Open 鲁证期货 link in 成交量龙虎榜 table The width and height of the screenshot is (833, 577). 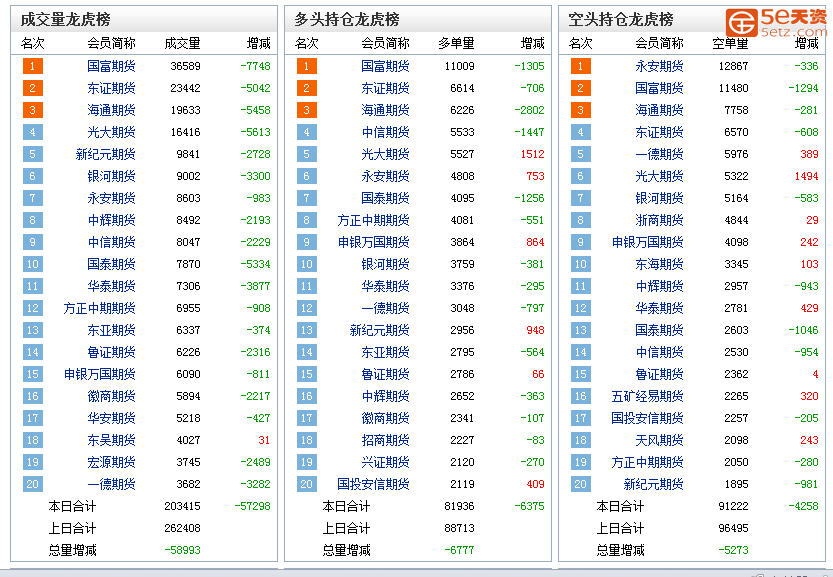[x=111, y=352]
